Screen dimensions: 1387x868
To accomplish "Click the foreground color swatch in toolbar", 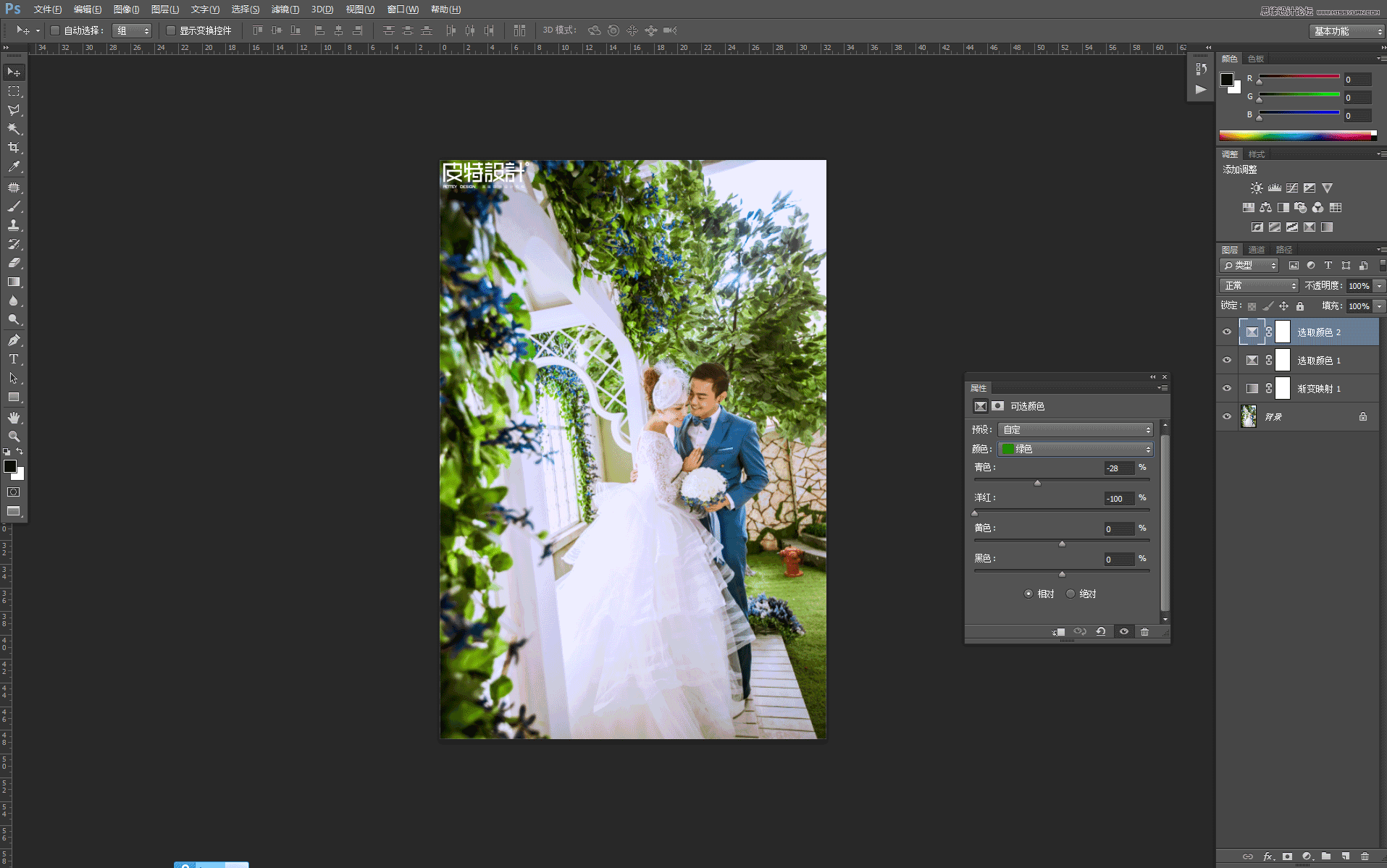I will (10, 467).
